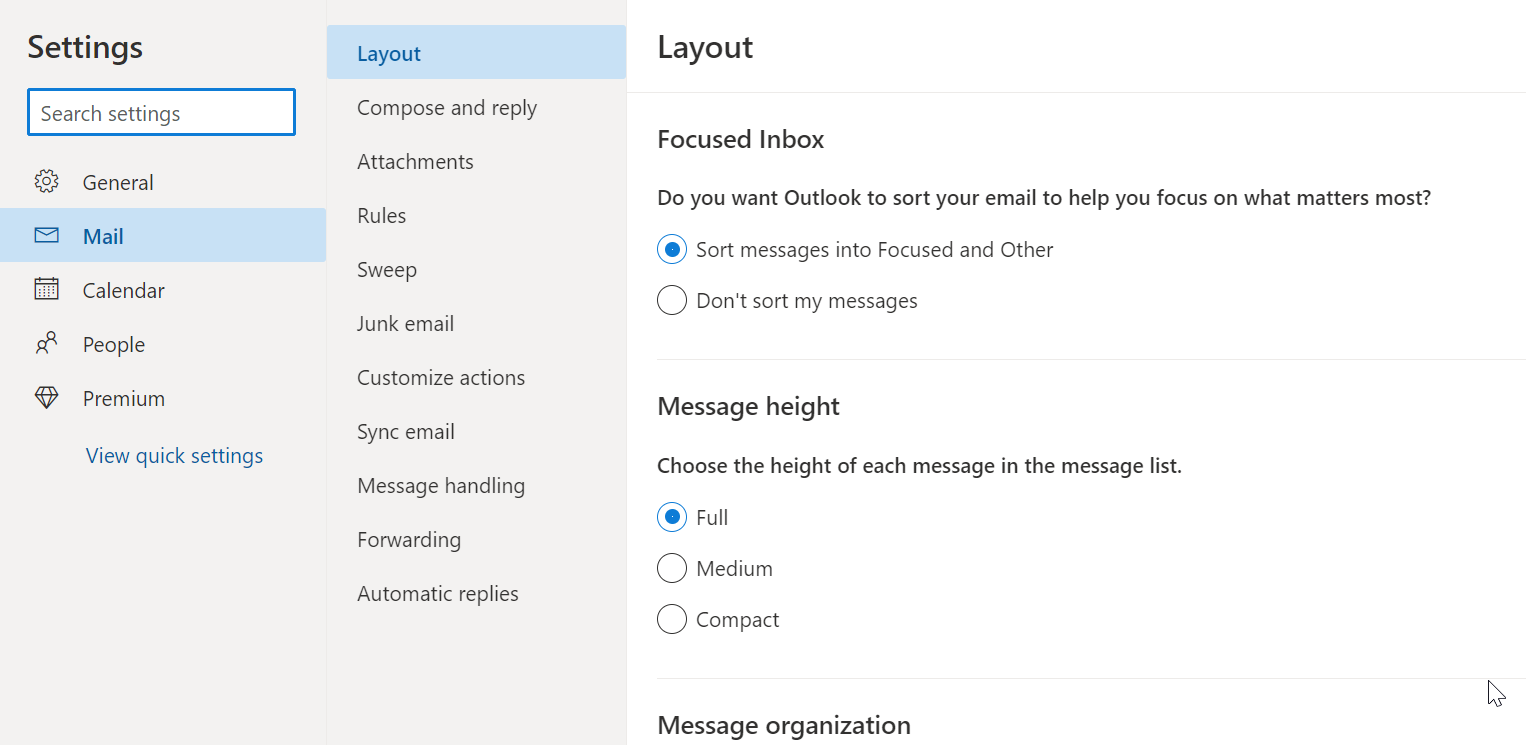Viewport: 1526px width, 745px height.
Task: Open Message handling settings
Action: [441, 485]
